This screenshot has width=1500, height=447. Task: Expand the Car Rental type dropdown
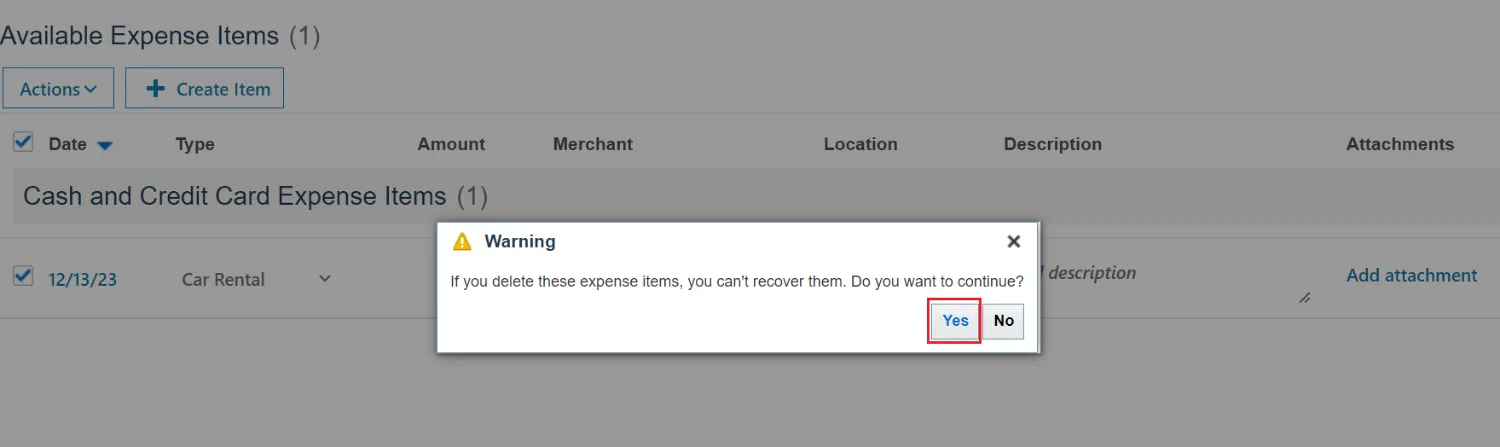[324, 279]
